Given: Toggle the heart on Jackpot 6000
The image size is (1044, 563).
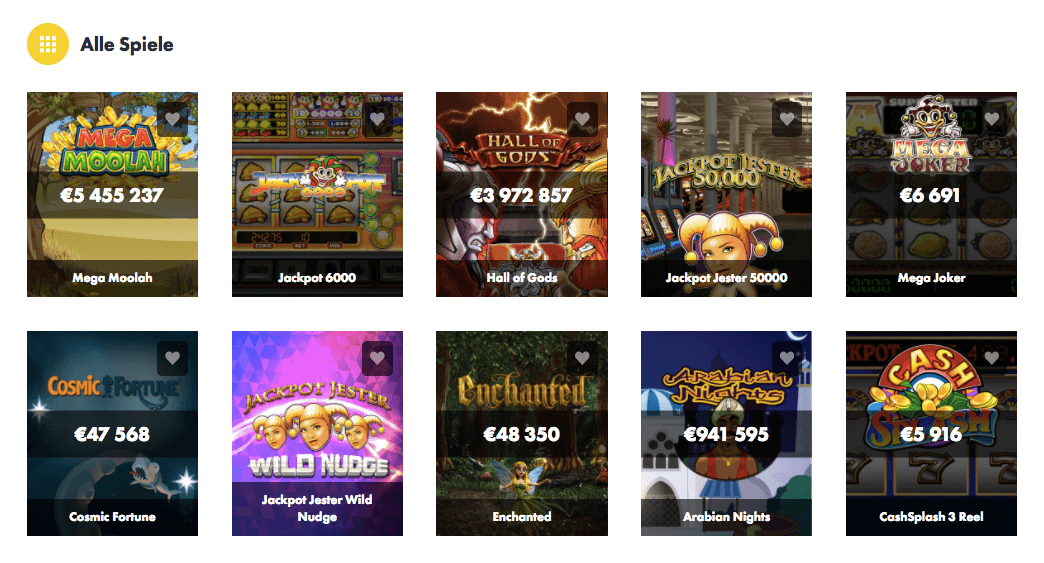Looking at the screenshot, I should click(378, 119).
